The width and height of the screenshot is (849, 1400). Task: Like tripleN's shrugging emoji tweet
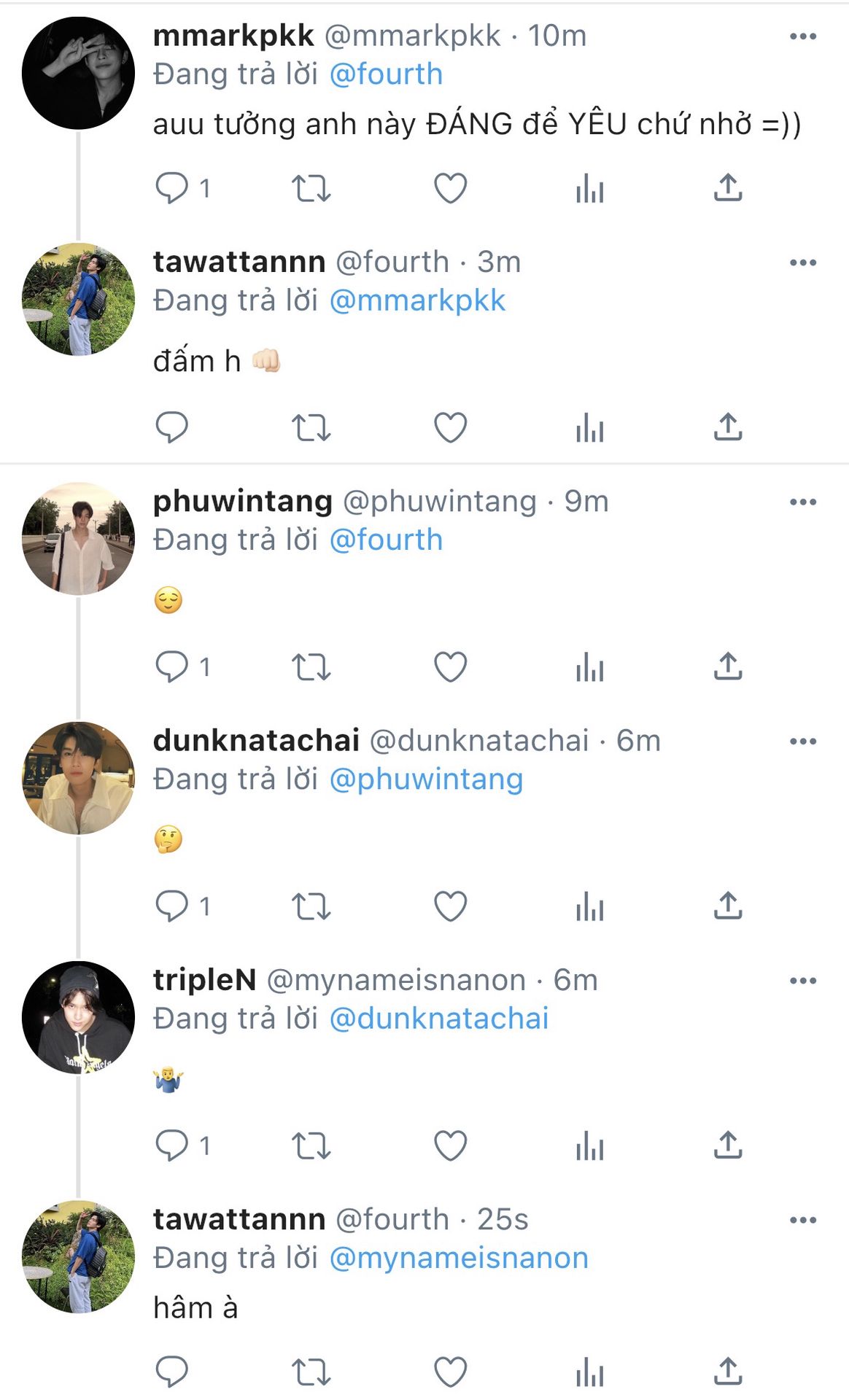point(450,1145)
